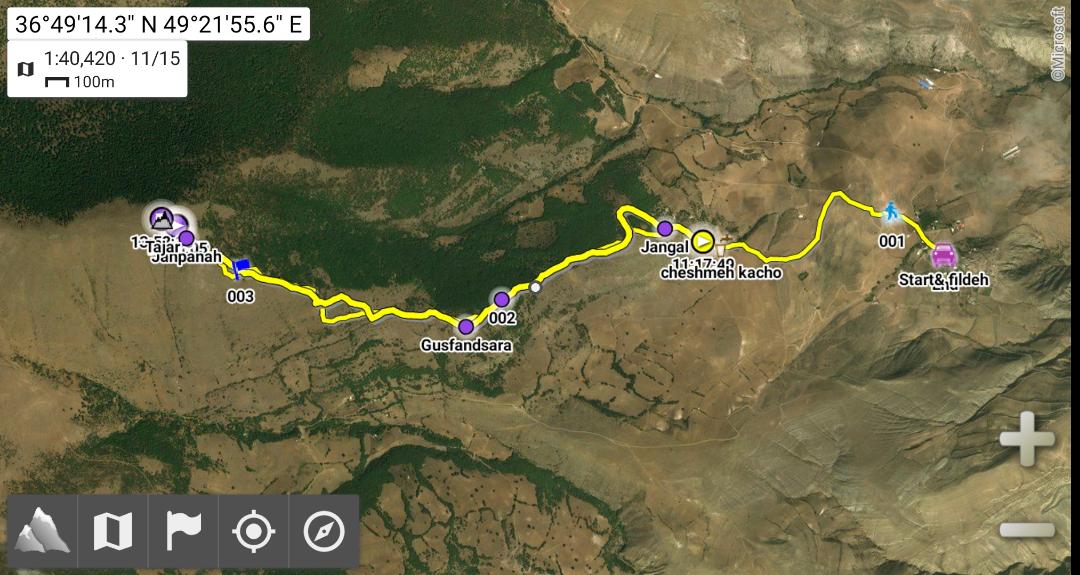This screenshot has width=1080, height=575.
Task: Open the coordinates readout box
Action: pos(158,24)
